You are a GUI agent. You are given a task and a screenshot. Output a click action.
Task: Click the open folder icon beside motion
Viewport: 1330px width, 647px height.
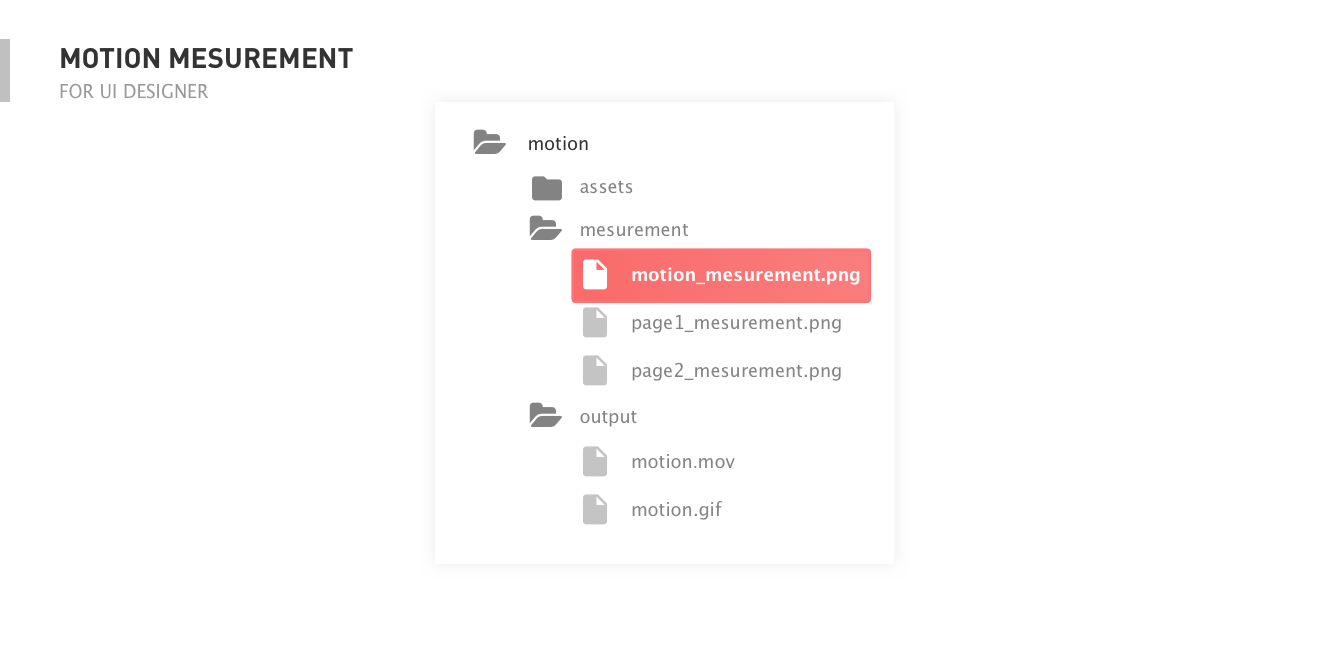click(489, 142)
